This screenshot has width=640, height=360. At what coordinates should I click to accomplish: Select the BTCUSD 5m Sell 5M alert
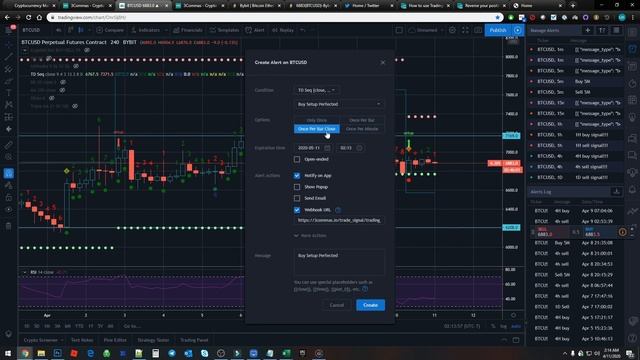point(575,92)
